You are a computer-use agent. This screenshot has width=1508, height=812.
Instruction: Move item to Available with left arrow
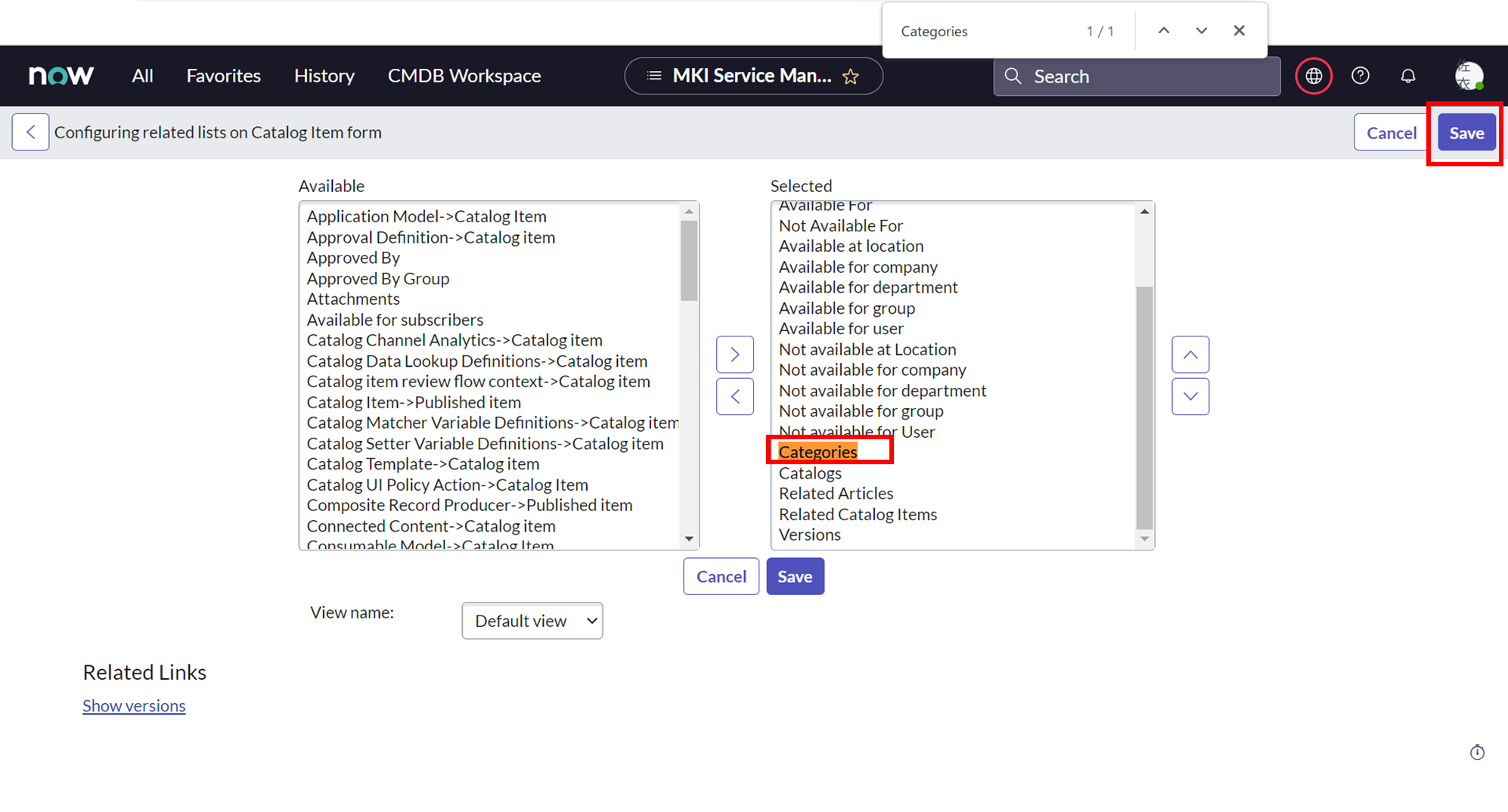(735, 397)
